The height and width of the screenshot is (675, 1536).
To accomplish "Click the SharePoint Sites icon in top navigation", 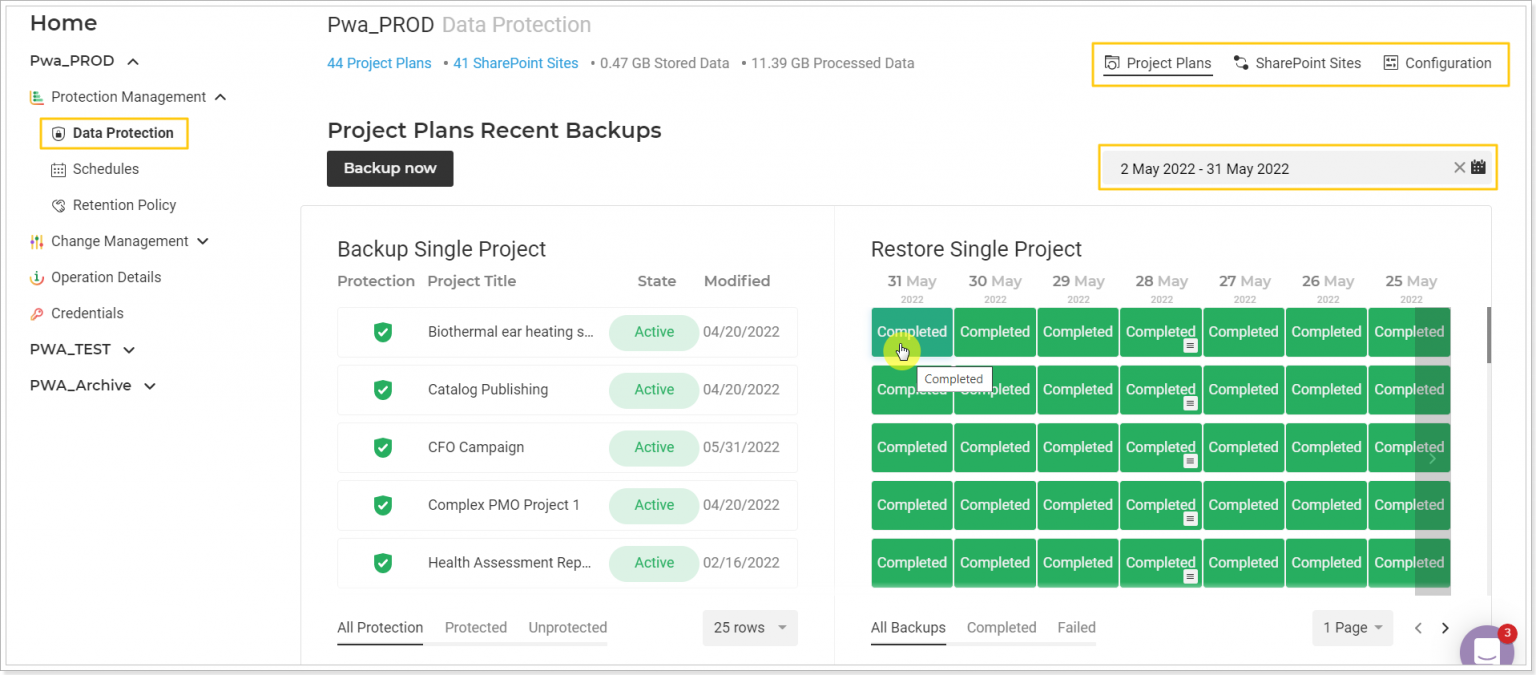I will (x=1240, y=62).
